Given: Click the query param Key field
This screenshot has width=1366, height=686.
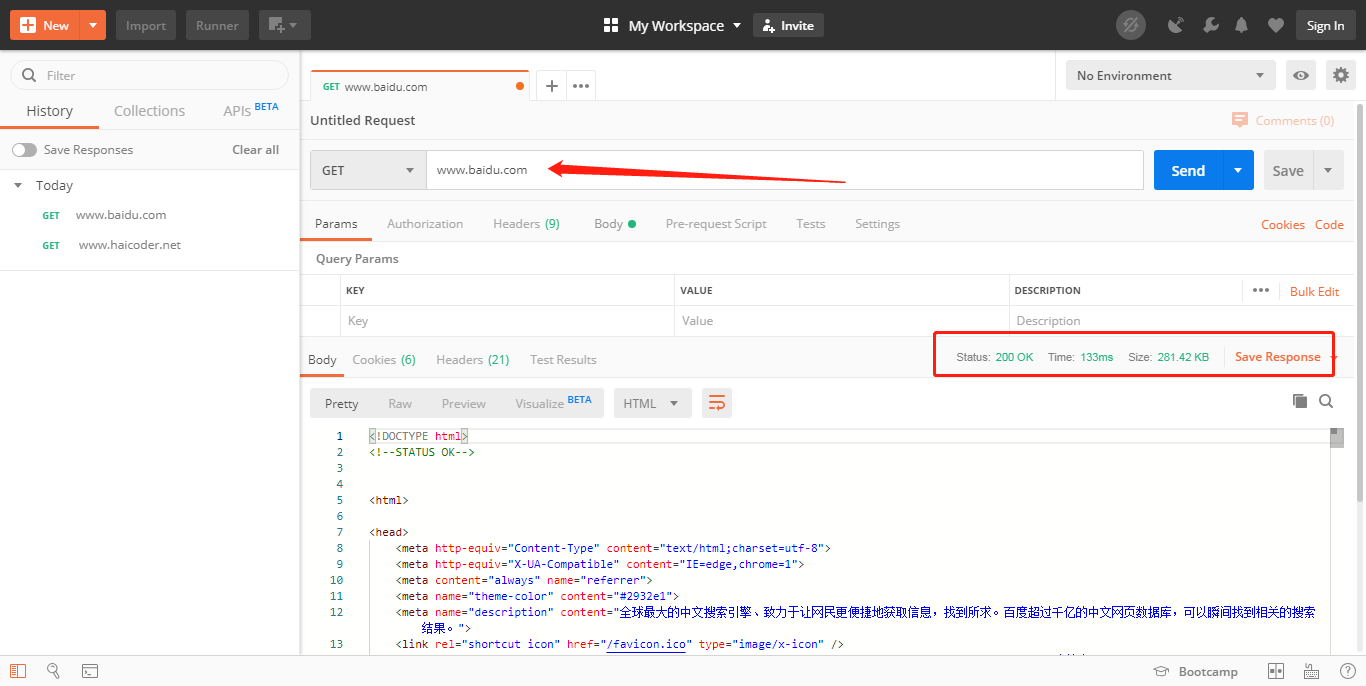Looking at the screenshot, I should tap(507, 321).
